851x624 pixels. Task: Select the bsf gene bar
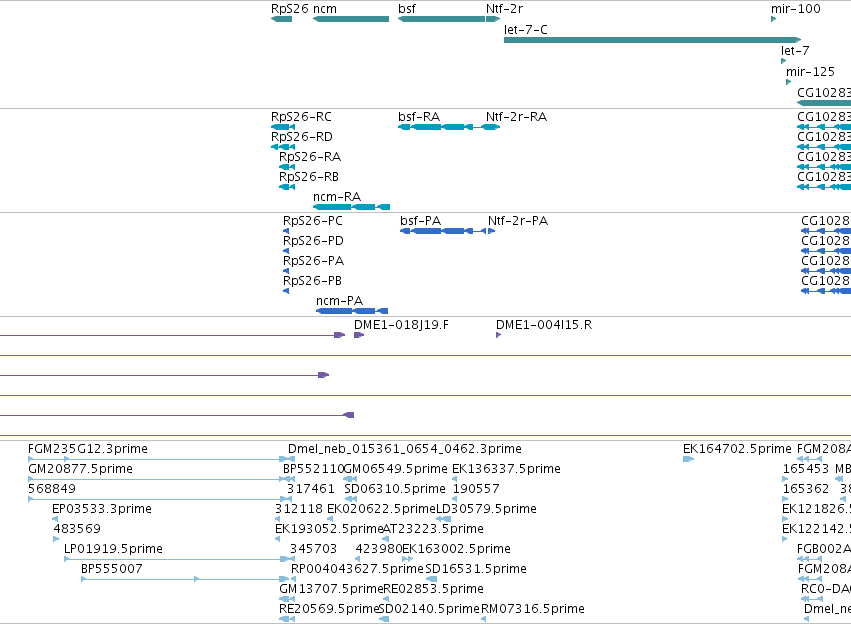(441, 19)
